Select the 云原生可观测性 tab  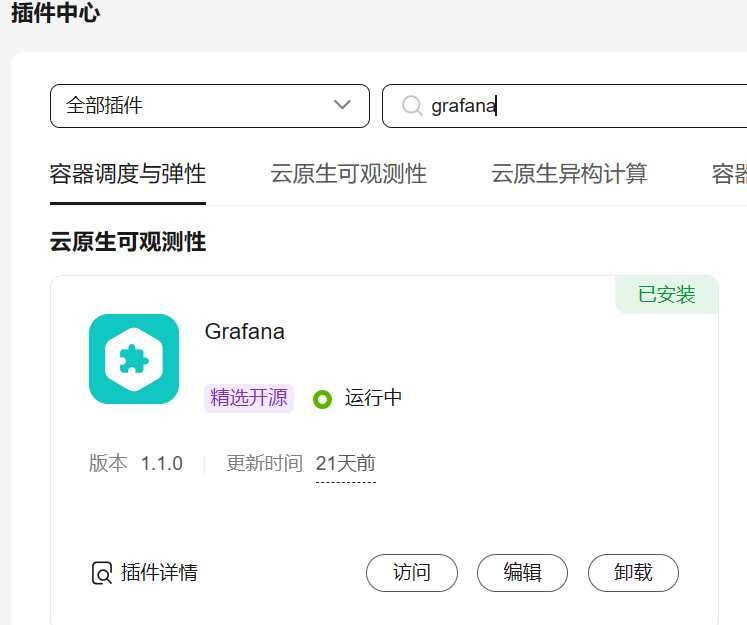[348, 174]
